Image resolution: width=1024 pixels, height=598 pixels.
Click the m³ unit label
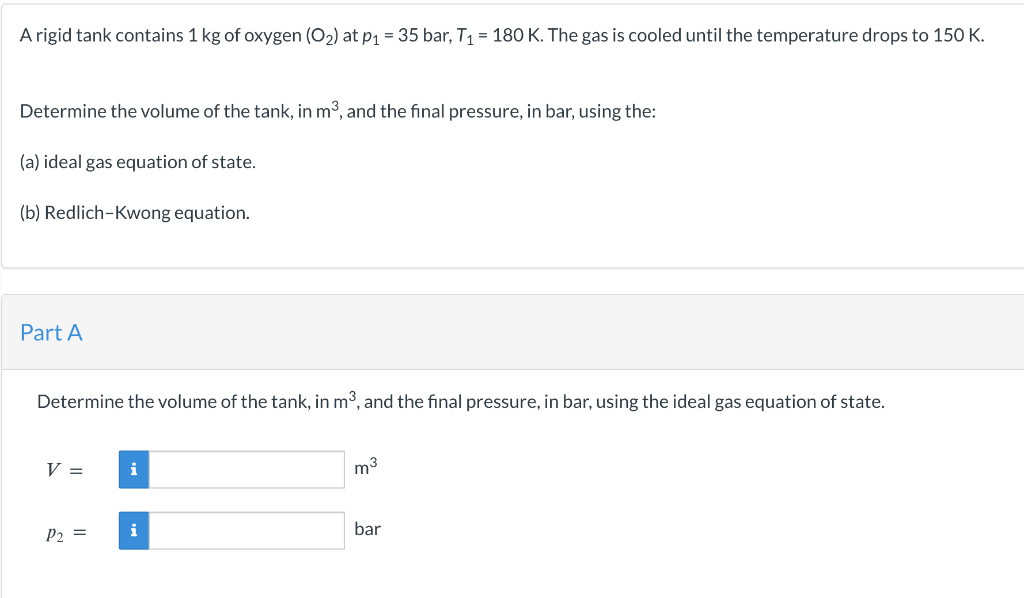click(x=365, y=467)
